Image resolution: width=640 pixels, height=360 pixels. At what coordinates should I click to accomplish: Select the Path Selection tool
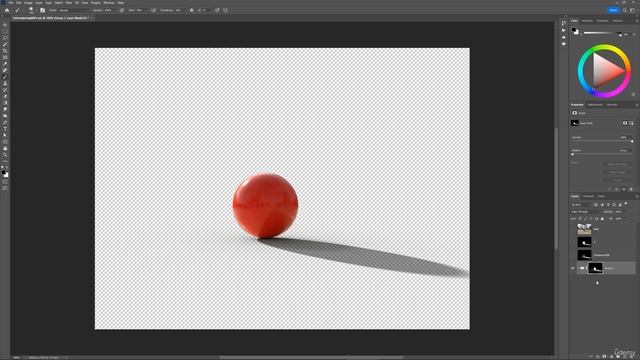point(5,135)
